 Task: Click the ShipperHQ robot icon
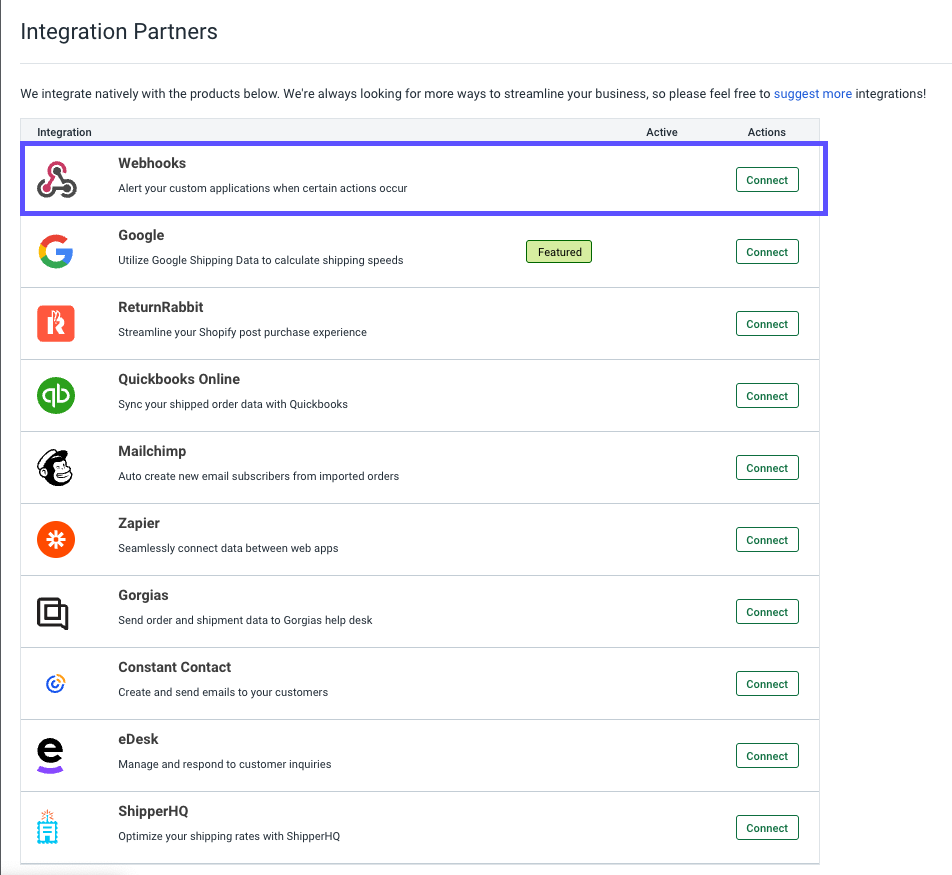pos(47,828)
